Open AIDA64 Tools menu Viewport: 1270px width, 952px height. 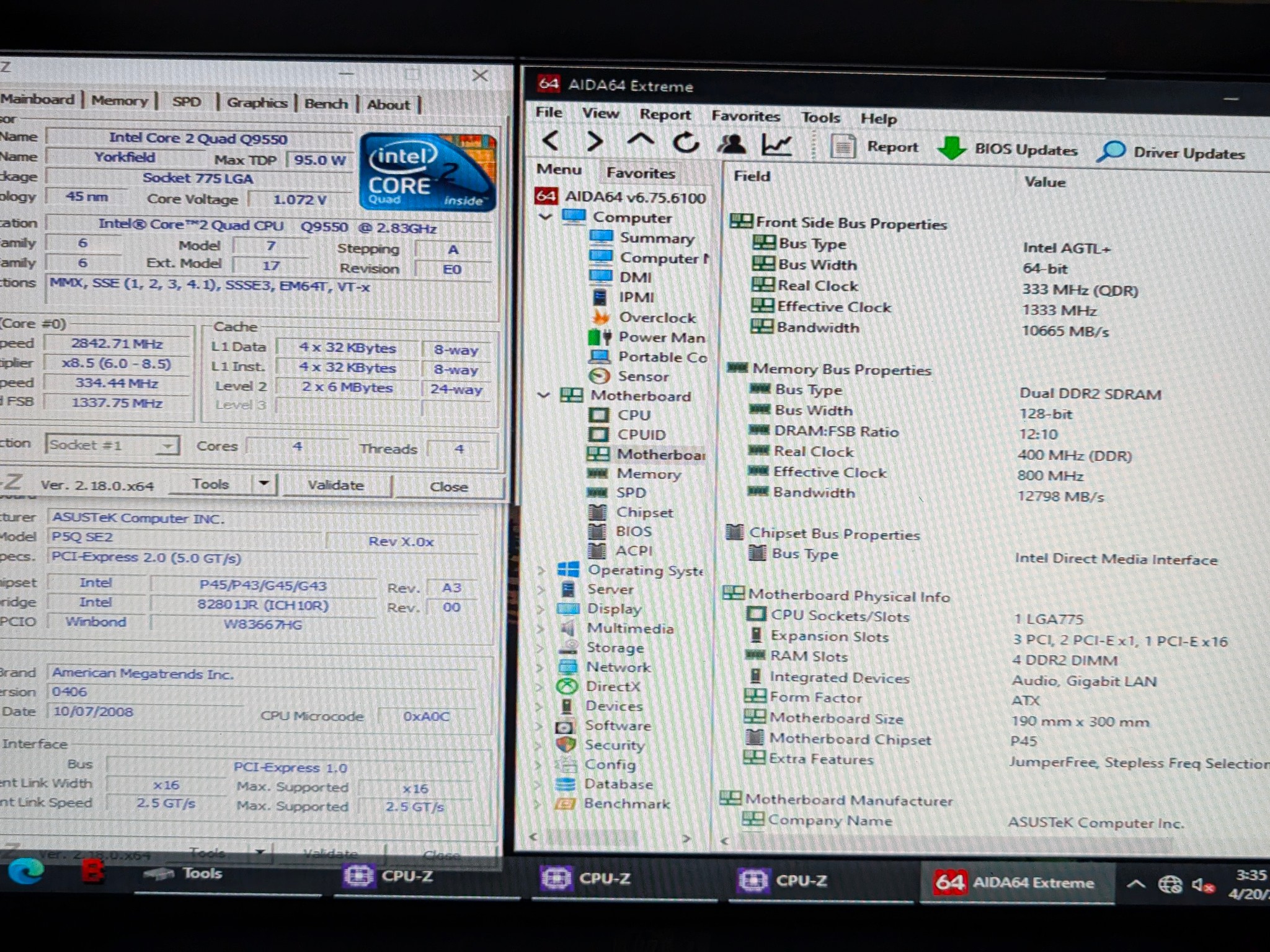(x=820, y=117)
